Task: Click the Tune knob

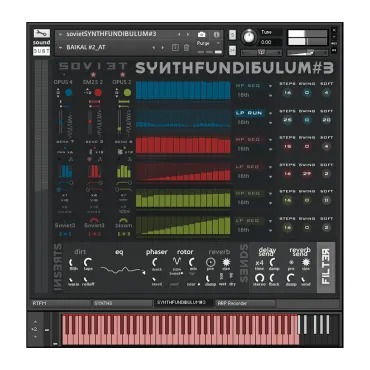Action: (249, 37)
